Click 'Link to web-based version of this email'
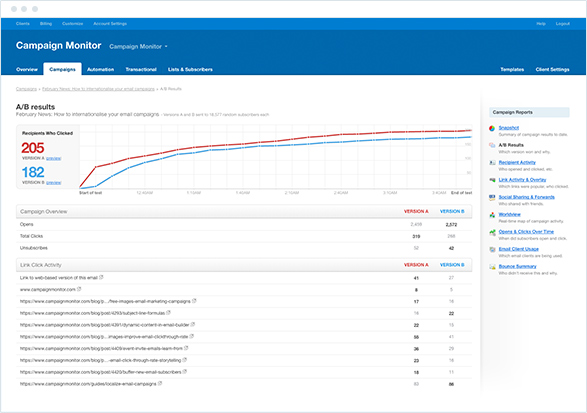The width and height of the screenshot is (587, 413). click(x=58, y=278)
